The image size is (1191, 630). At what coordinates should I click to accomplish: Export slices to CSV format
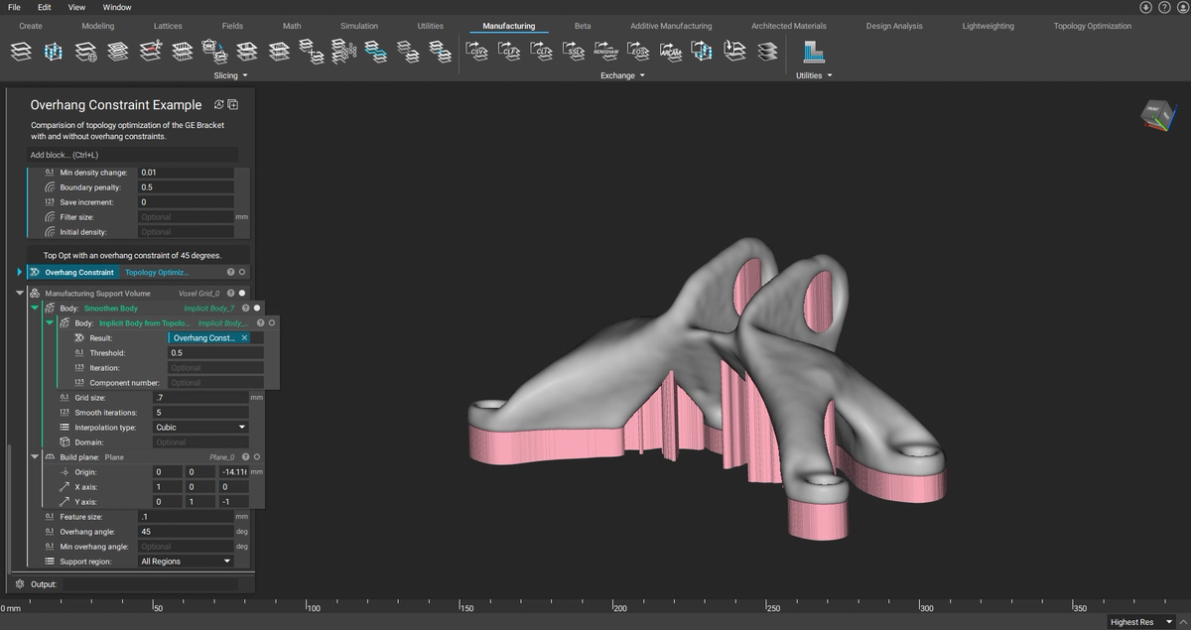(x=478, y=52)
